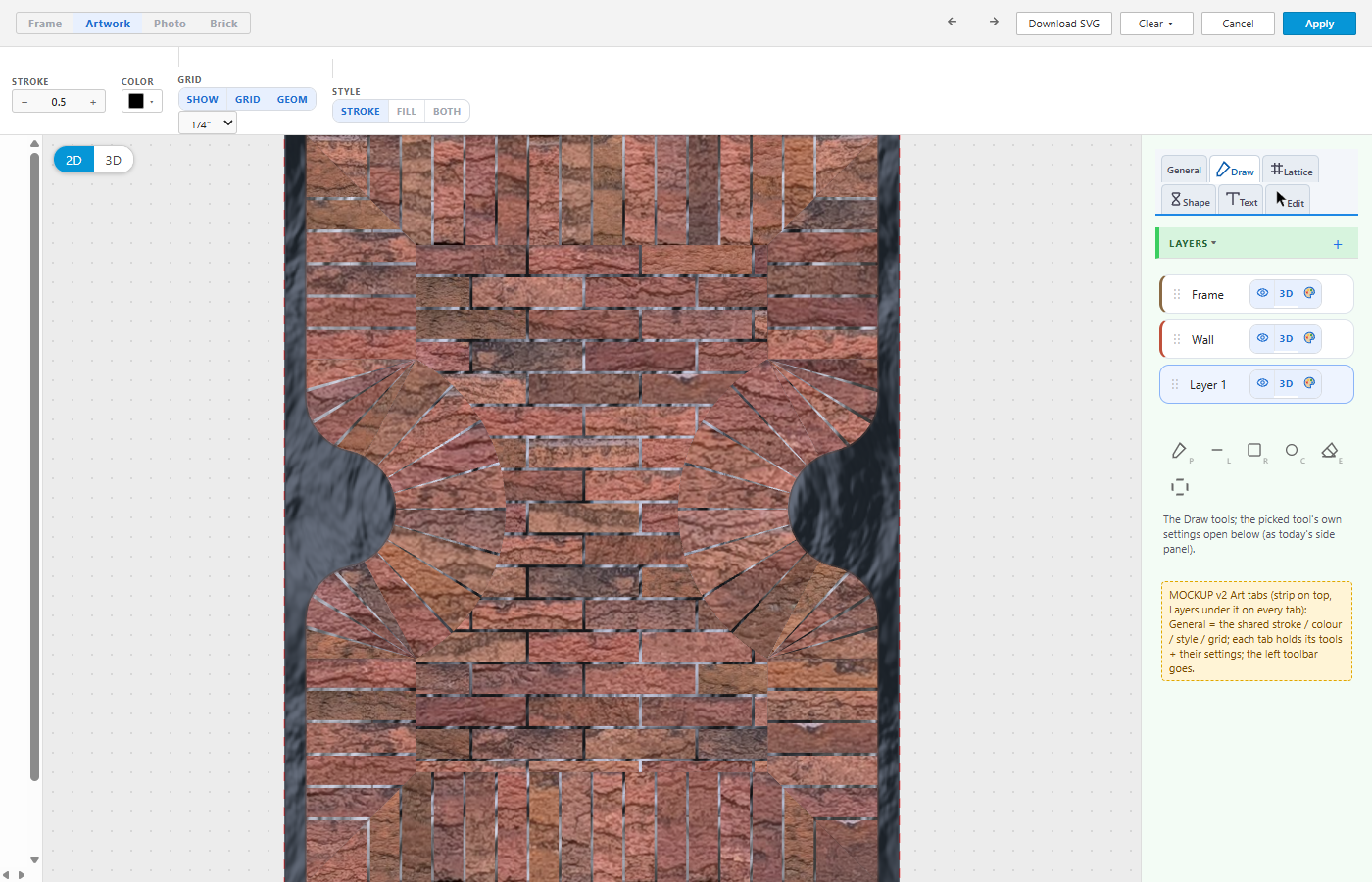Decrease the stroke width with minus
This screenshot has height=882, width=1372.
pos(24,102)
